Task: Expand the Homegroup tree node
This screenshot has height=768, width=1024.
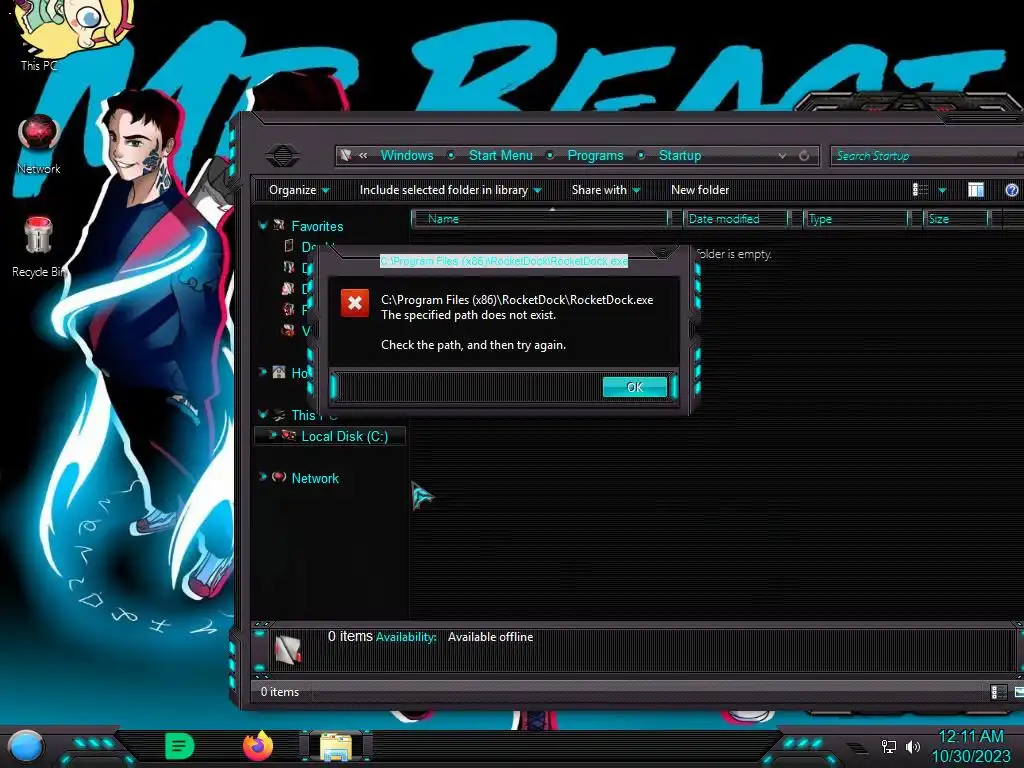Action: tap(263, 372)
